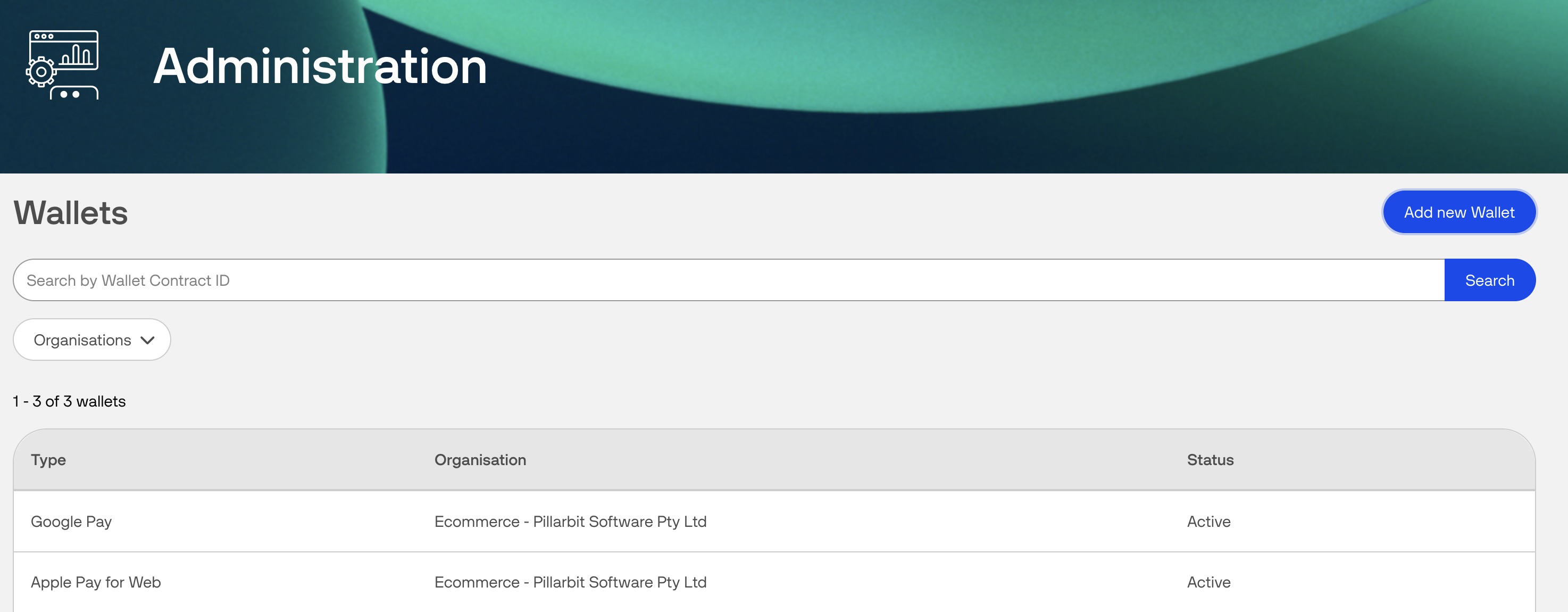The image size is (1568, 612).
Task: Click the '1 - 3 of 3 wallets' count text
Action: click(x=69, y=401)
